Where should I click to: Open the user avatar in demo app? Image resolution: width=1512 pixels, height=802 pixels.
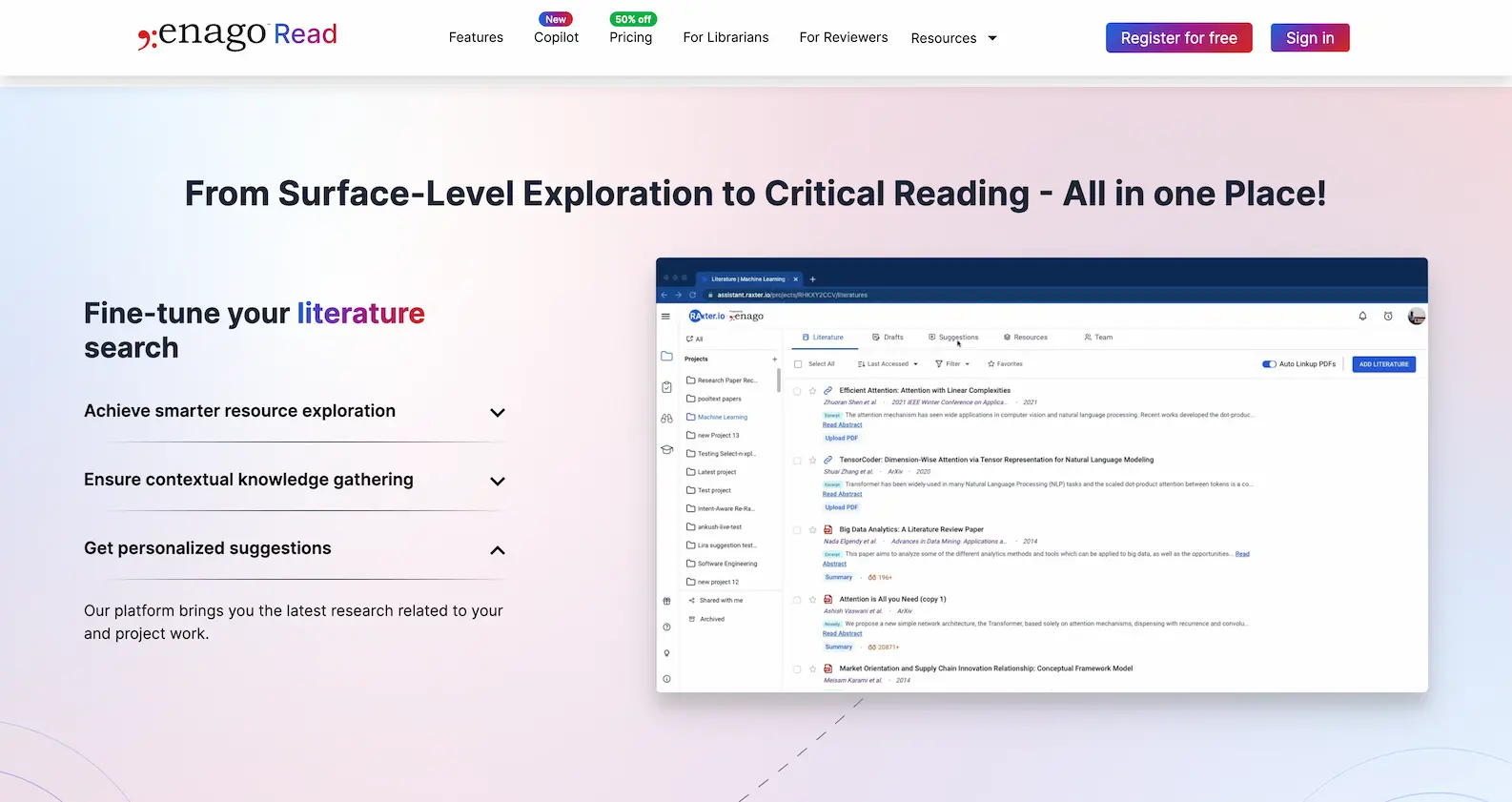[x=1417, y=316]
